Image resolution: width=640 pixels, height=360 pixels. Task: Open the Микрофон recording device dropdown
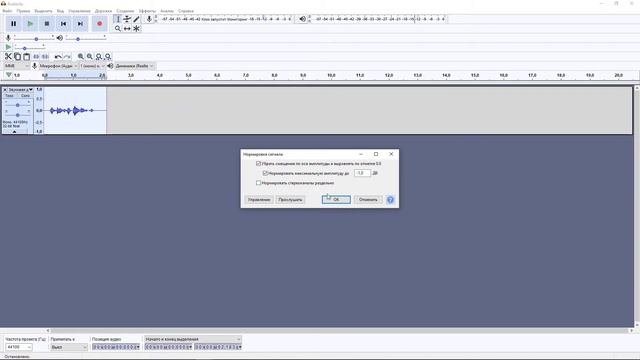tap(58, 66)
